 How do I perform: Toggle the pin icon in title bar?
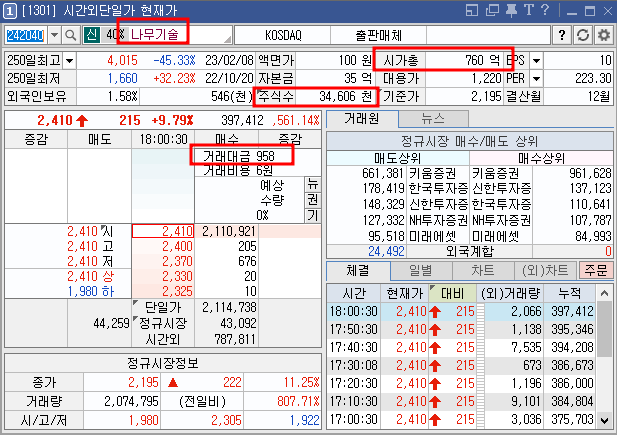(511, 10)
